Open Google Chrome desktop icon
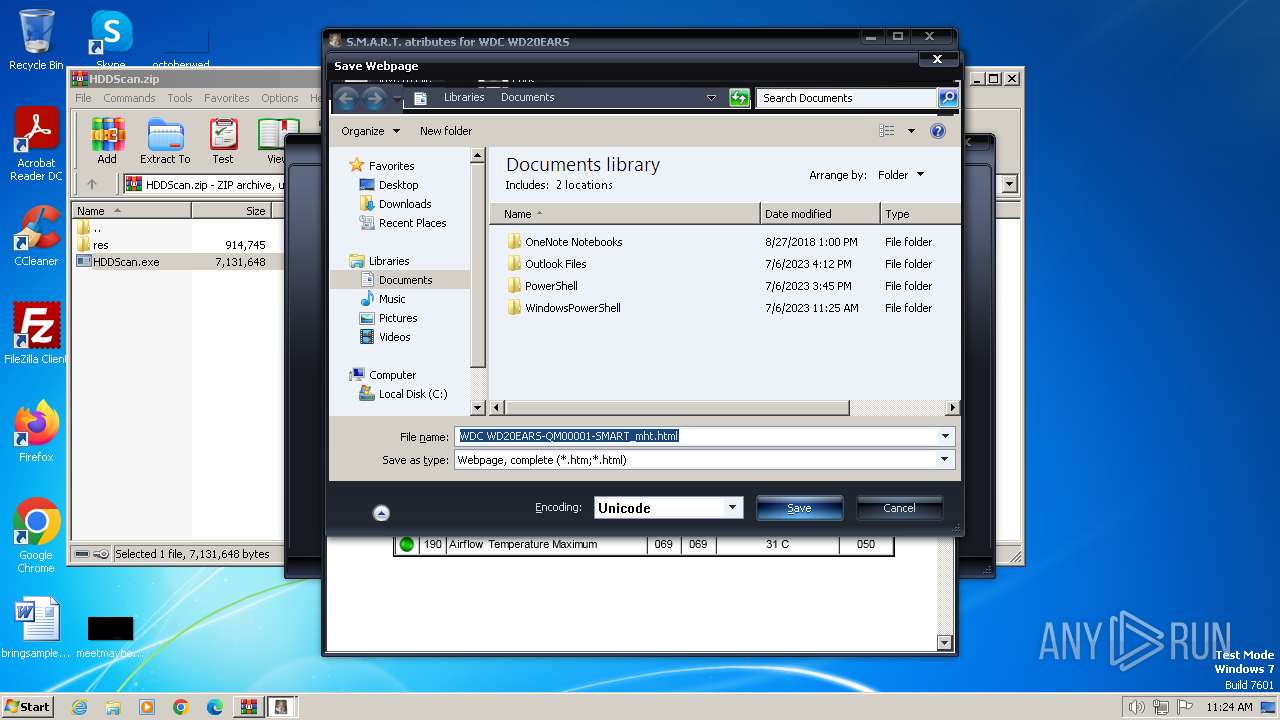 point(36,536)
